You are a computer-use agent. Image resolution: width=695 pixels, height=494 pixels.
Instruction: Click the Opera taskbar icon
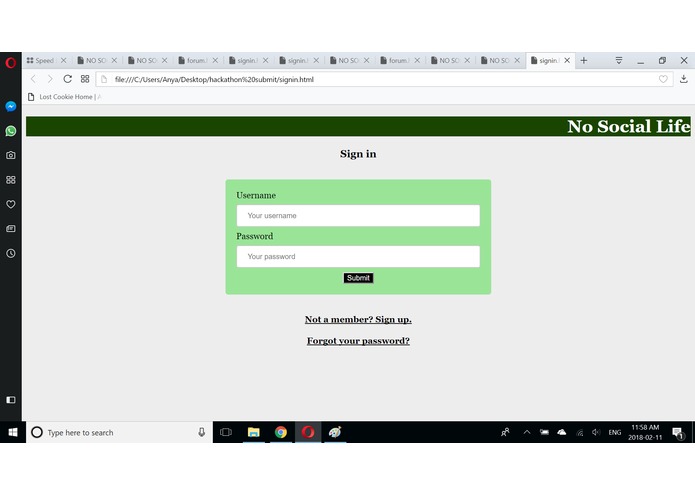[308, 432]
